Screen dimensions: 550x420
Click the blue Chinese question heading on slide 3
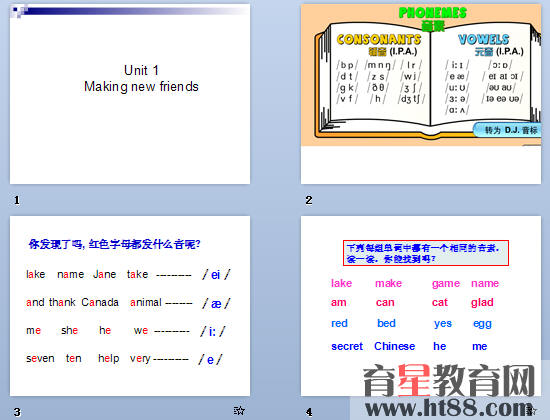pos(114,244)
